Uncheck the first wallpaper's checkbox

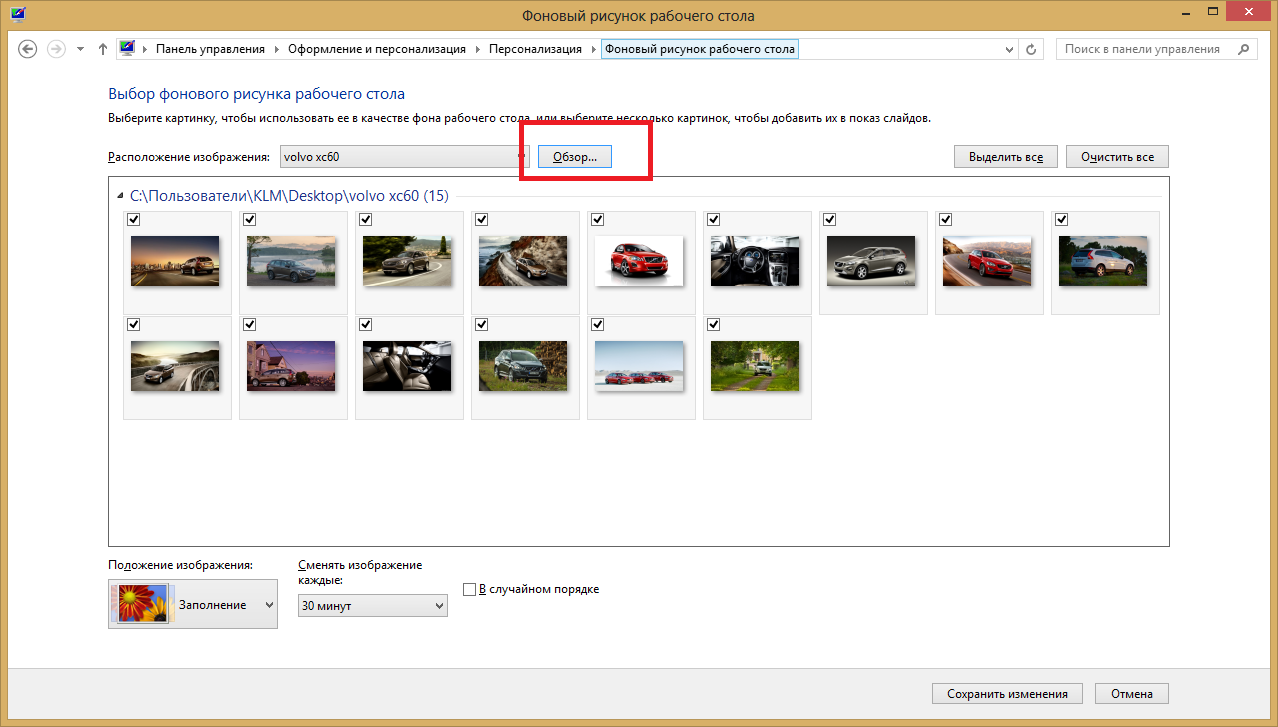click(134, 220)
